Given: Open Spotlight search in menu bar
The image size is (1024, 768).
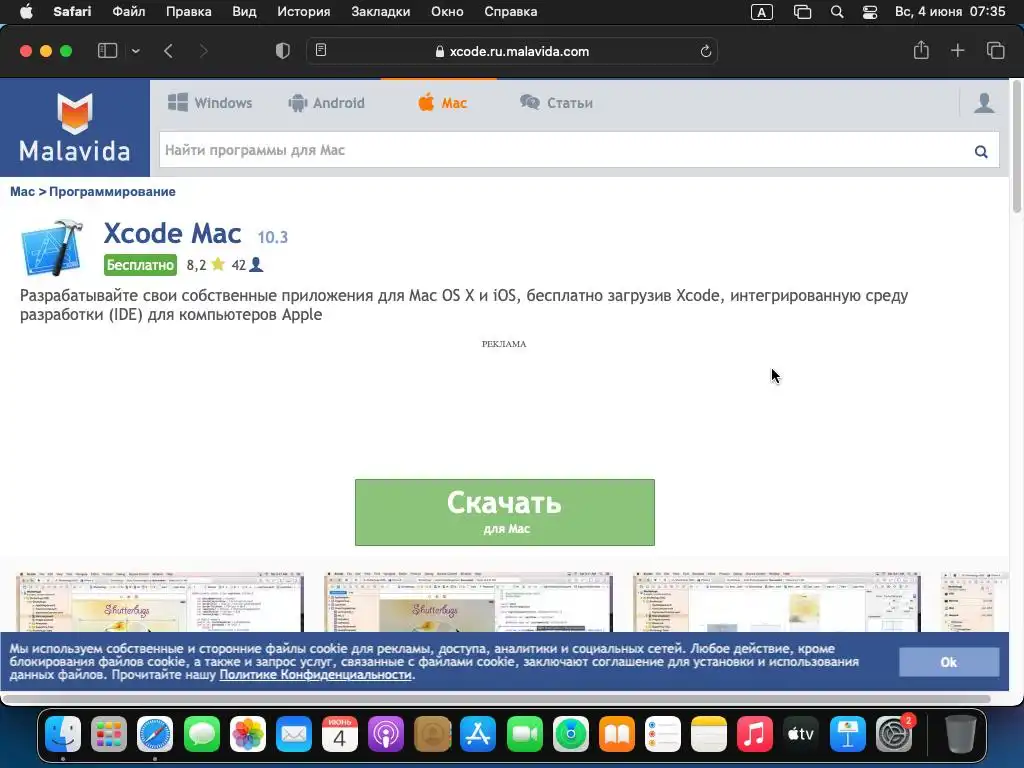Looking at the screenshot, I should [837, 12].
